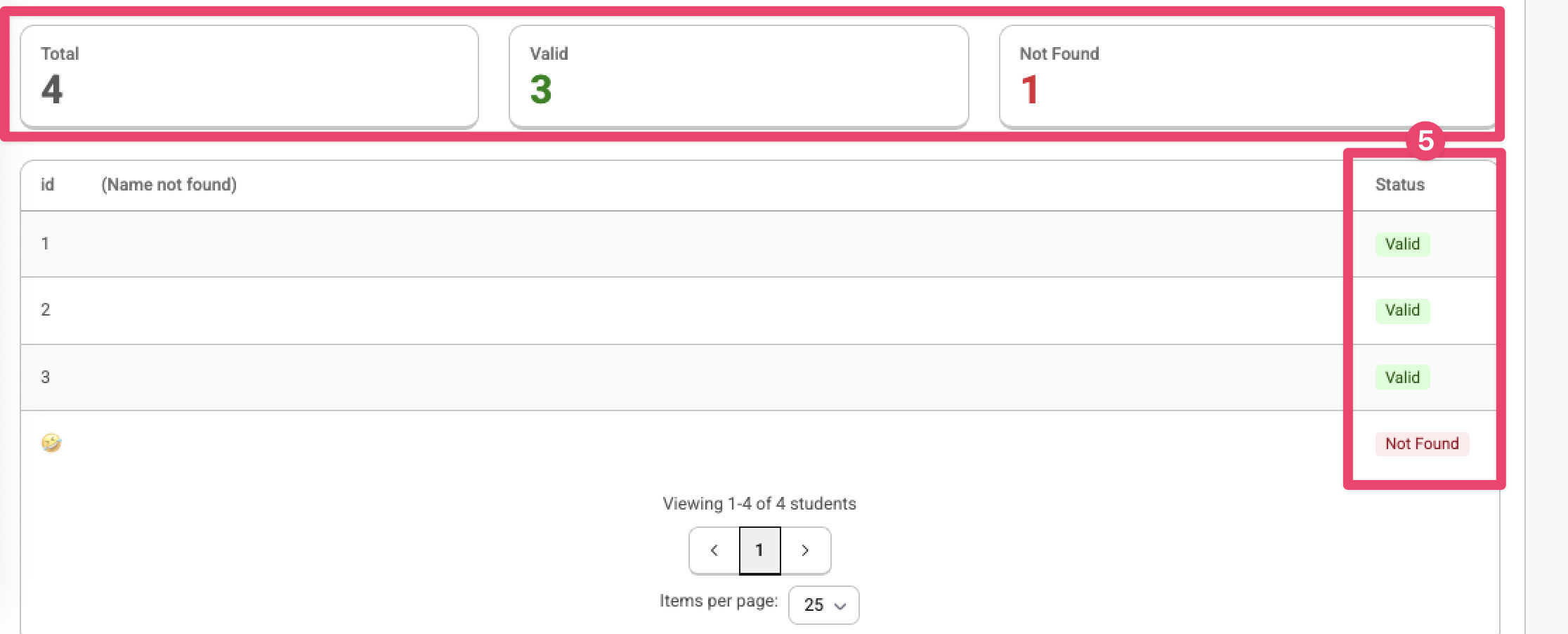
Task: Select the Valid badge in row two
Action: [x=1402, y=310]
